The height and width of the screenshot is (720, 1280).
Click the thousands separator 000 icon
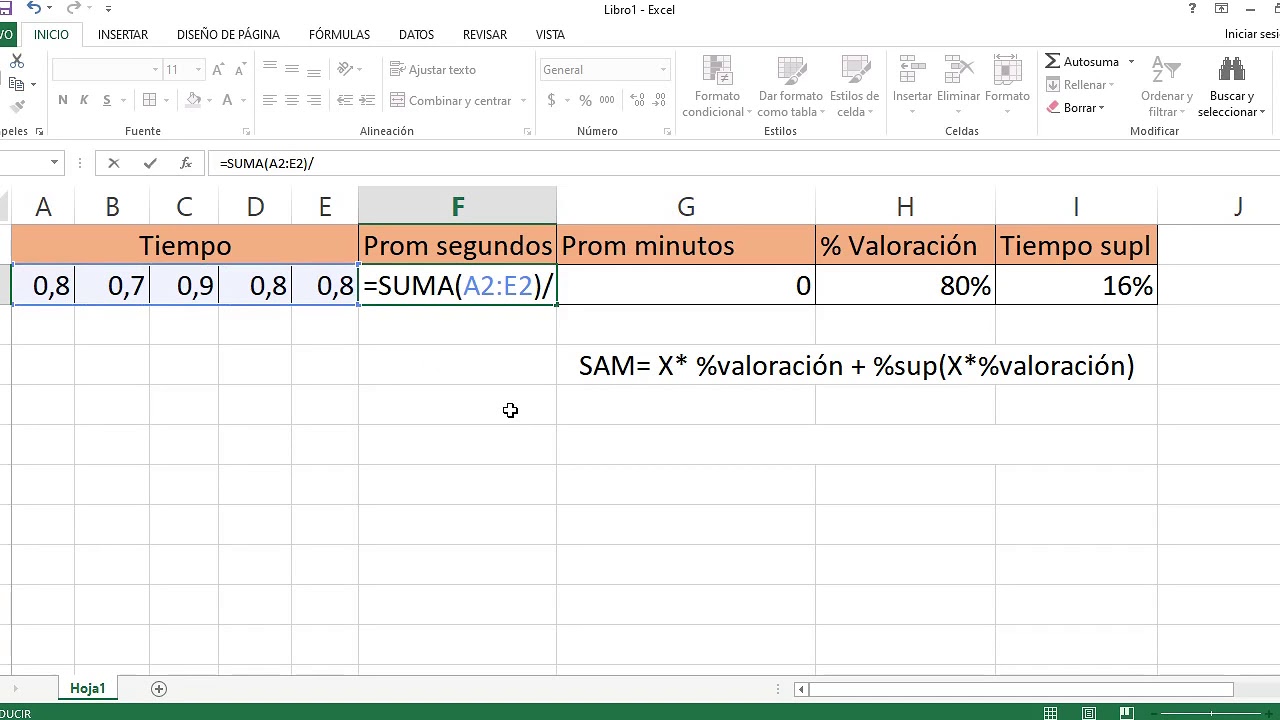[x=607, y=100]
